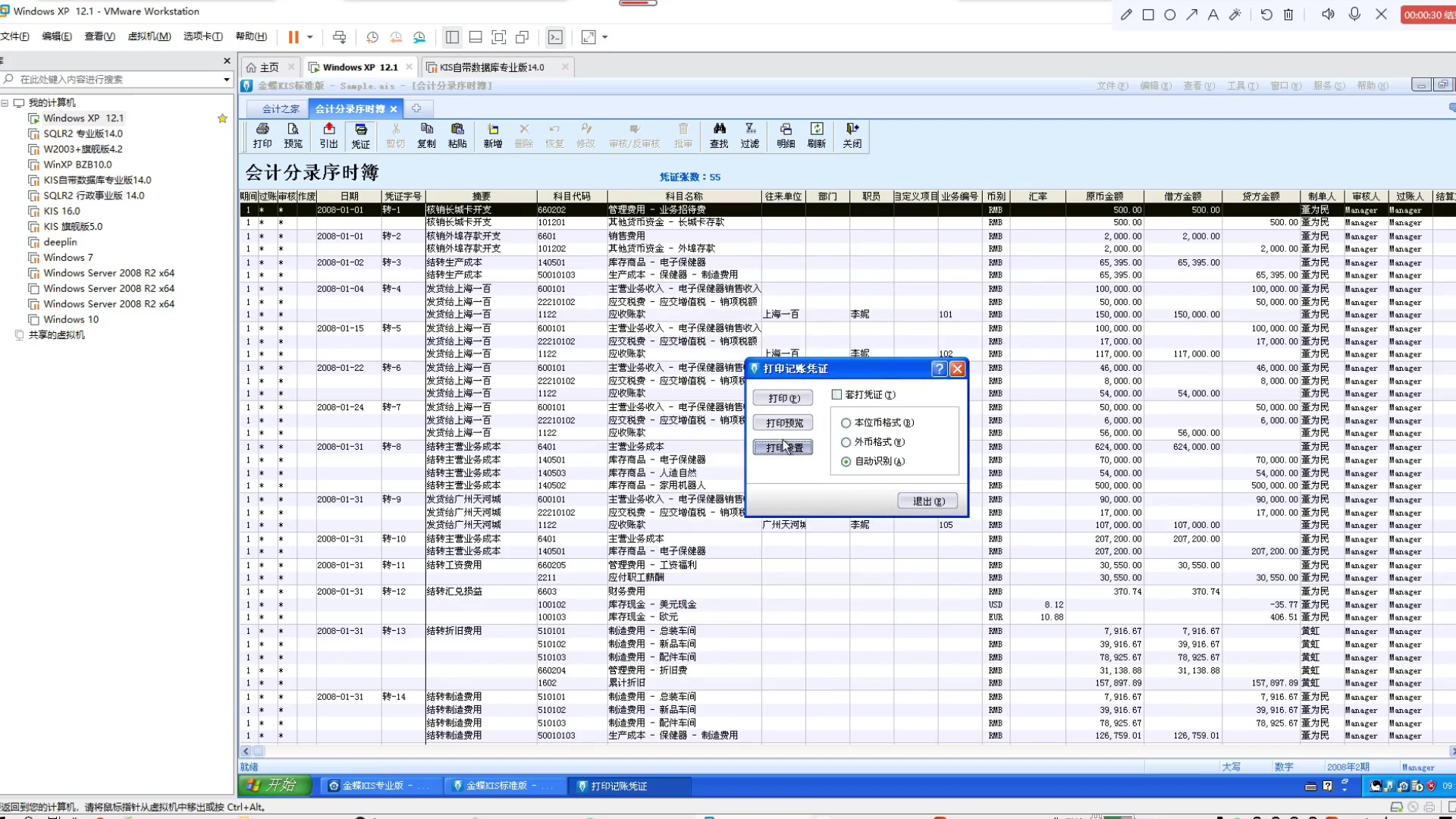Open dropdown beside VMware stretch guest icon
1456x819 pixels.
(x=604, y=36)
